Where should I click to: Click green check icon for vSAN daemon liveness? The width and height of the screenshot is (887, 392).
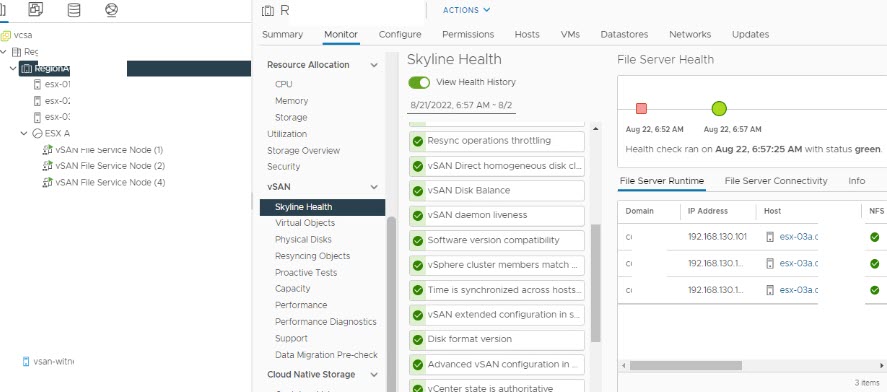tap(418, 216)
